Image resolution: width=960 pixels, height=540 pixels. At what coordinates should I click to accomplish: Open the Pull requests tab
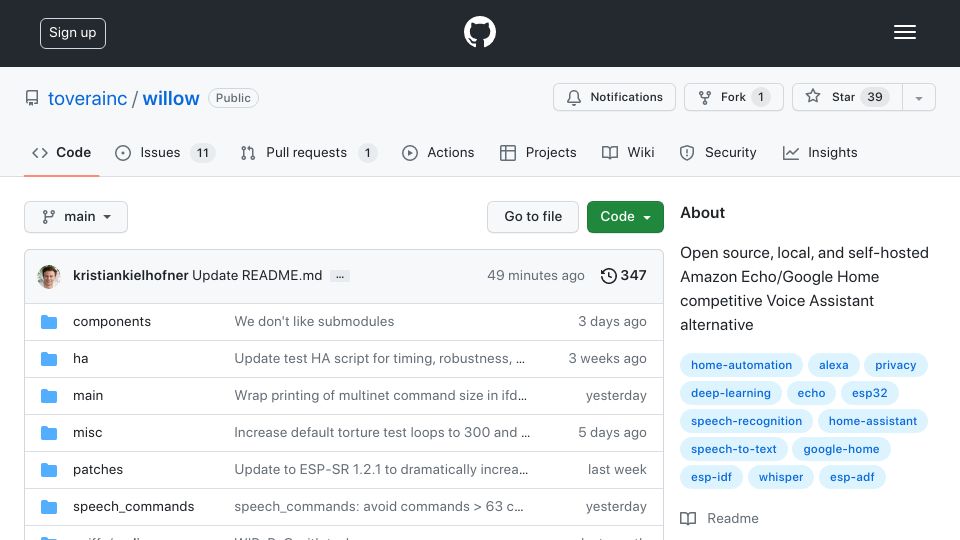pyautogui.click(x=309, y=152)
